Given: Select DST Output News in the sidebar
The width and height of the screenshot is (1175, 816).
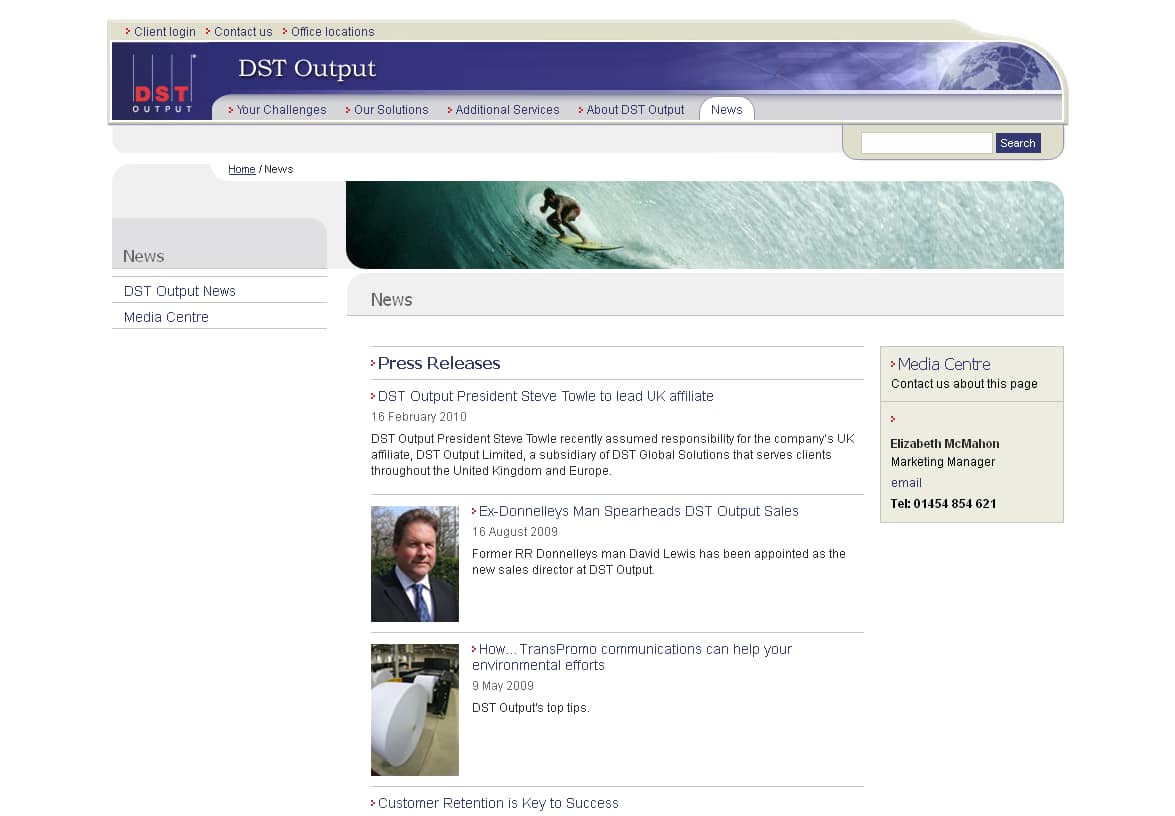Looking at the screenshot, I should [x=180, y=291].
